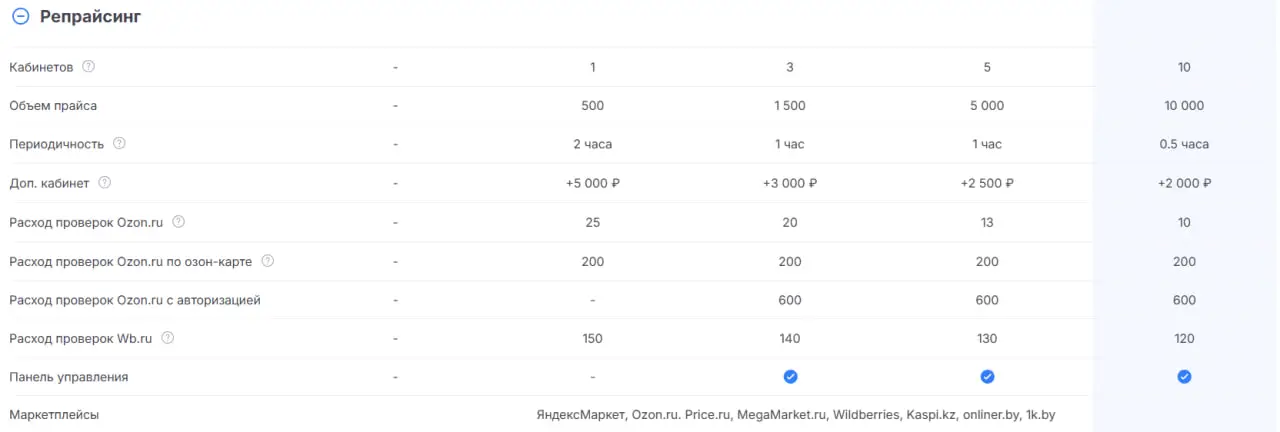Click help icon next to Доп. кабинет
The width and height of the screenshot is (1280, 432).
[x=105, y=183]
